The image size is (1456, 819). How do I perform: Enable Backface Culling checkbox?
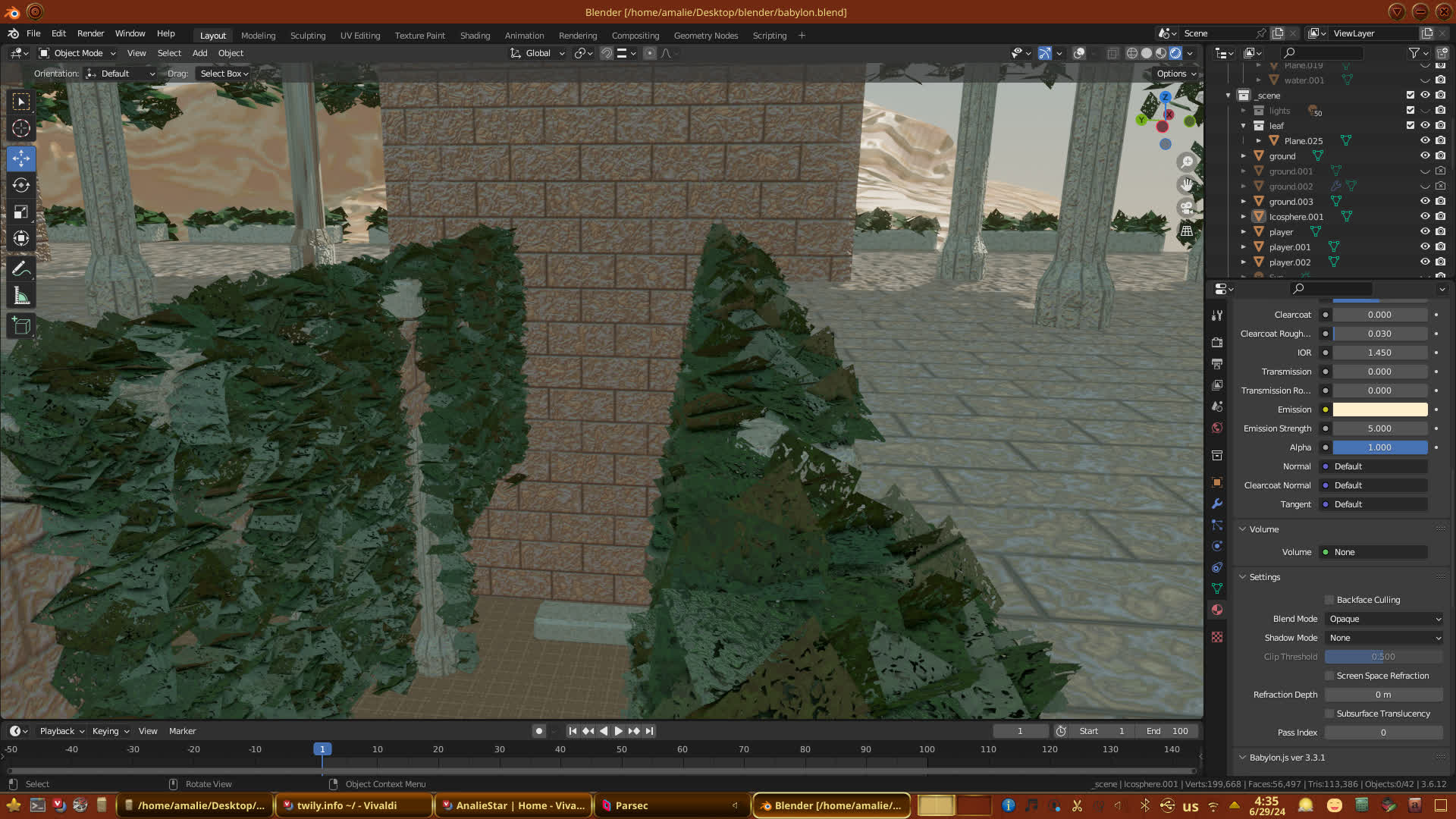click(1329, 600)
